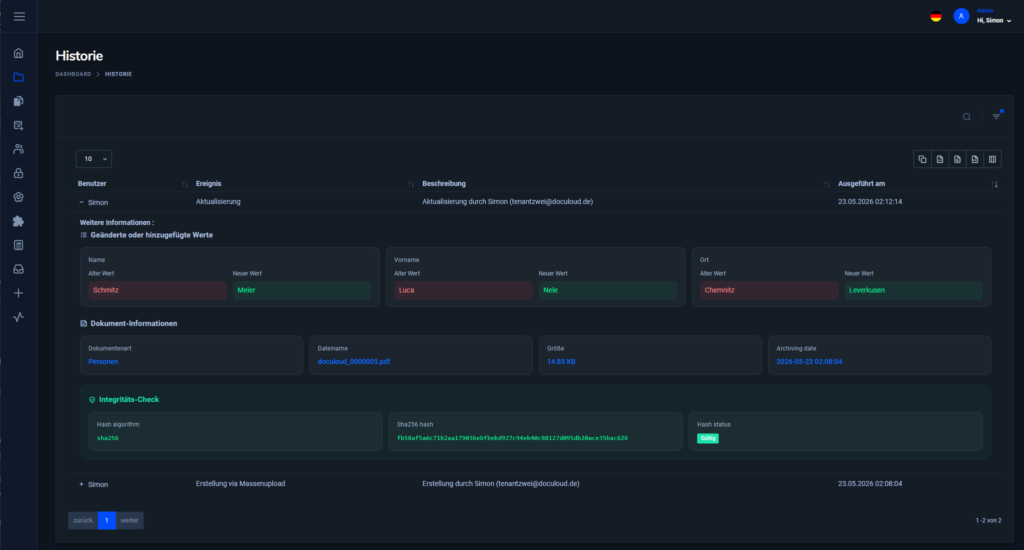Sort by Benutzer column arrows
This screenshot has height=550, width=1024.
(x=185, y=184)
